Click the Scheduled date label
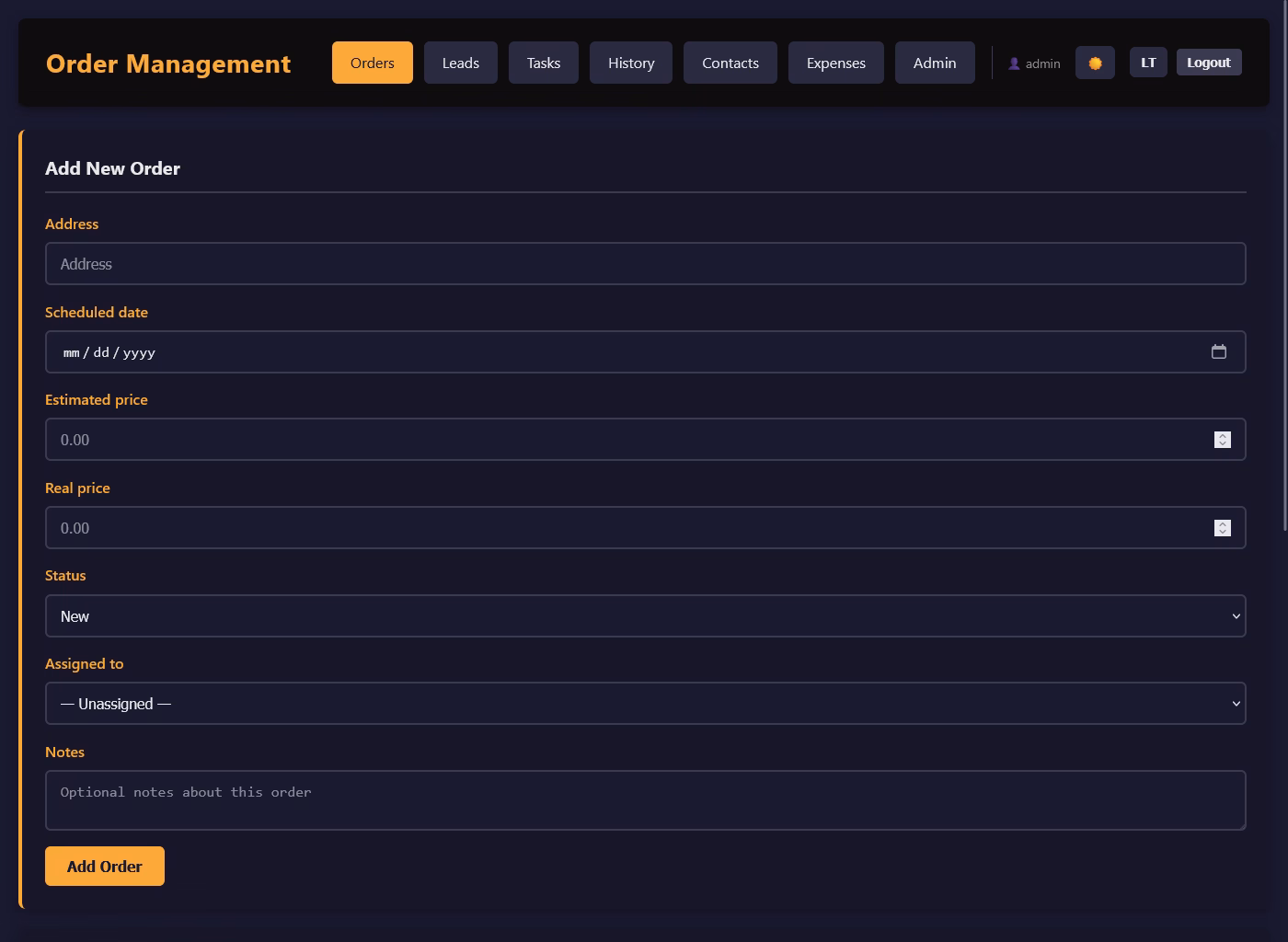The image size is (1288, 942). 97,312
